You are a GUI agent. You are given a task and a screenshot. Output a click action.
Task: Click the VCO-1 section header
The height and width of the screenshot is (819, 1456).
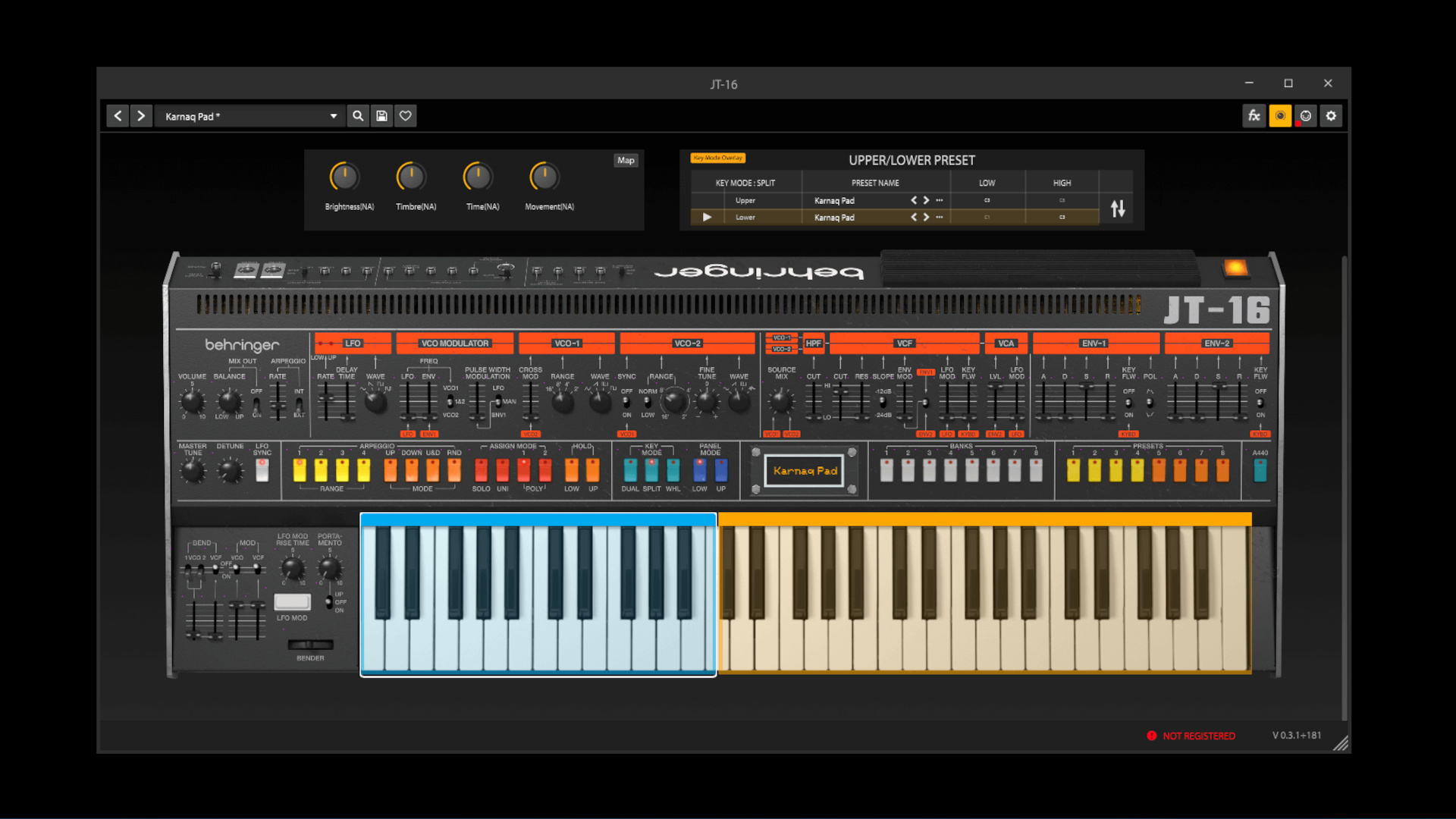[x=566, y=344]
